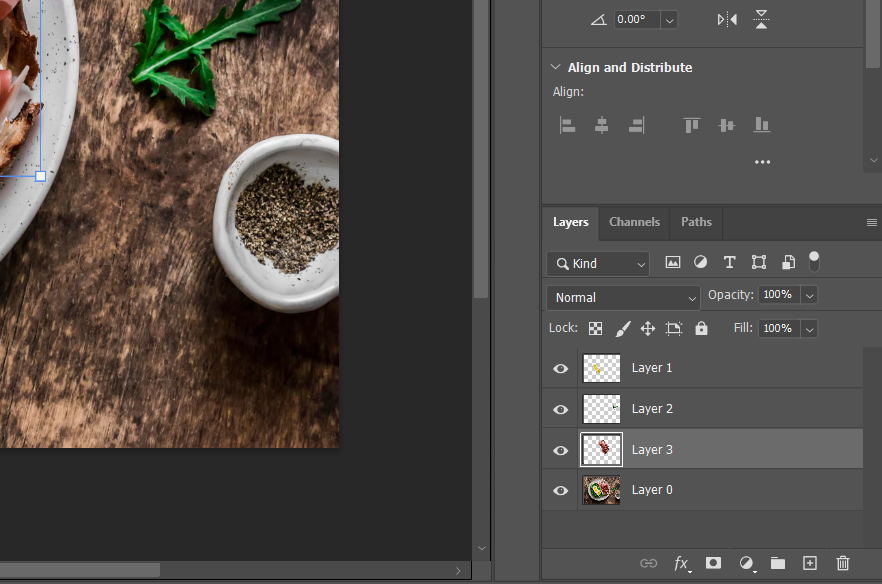
Task: Switch to the Channels tab
Action: pos(634,222)
